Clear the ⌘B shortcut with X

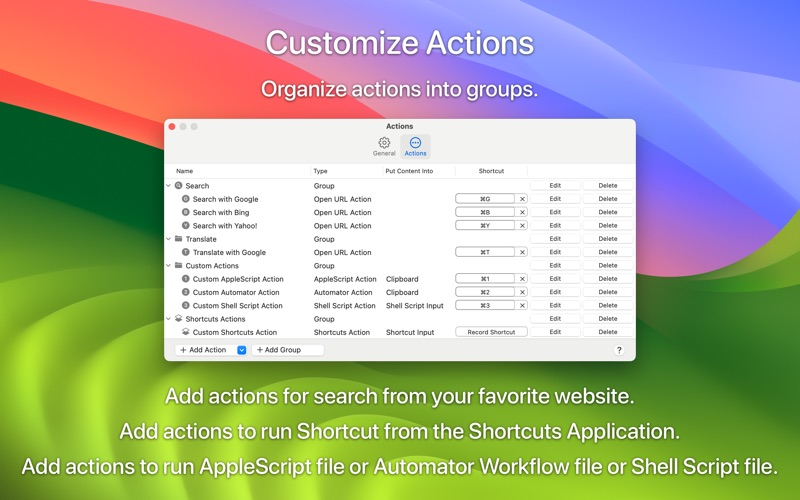tap(522, 212)
